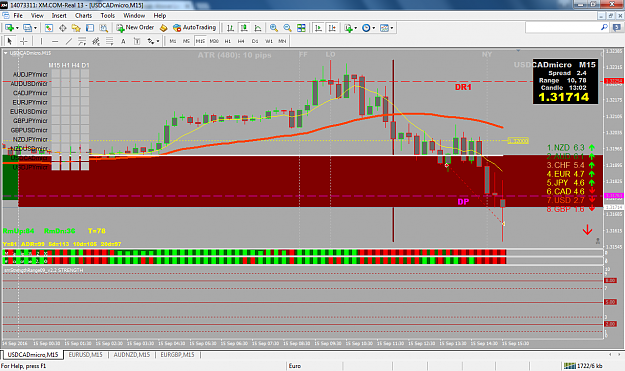Expand the New Chart dropdown arrow
Screen dimensions: 625x371
point(17,28)
